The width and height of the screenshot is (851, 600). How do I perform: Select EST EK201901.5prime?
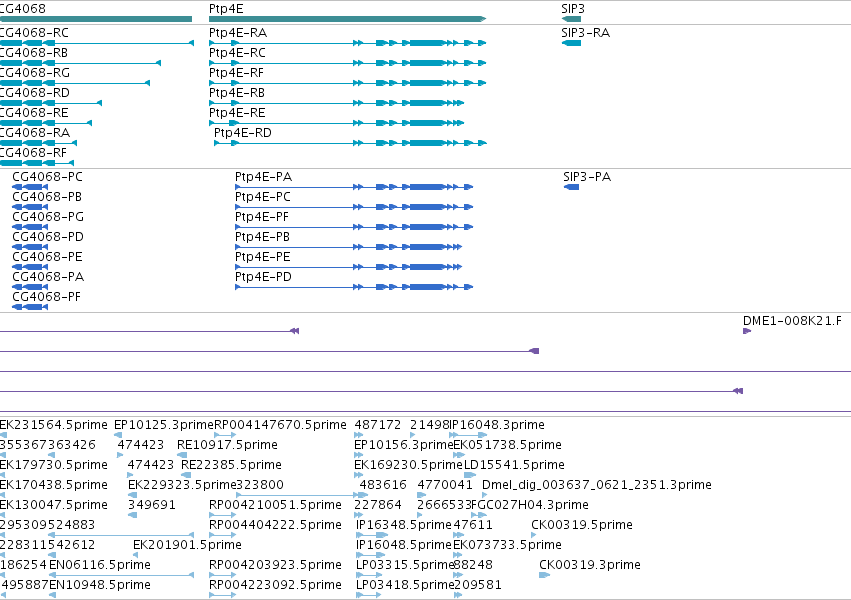(x=187, y=545)
